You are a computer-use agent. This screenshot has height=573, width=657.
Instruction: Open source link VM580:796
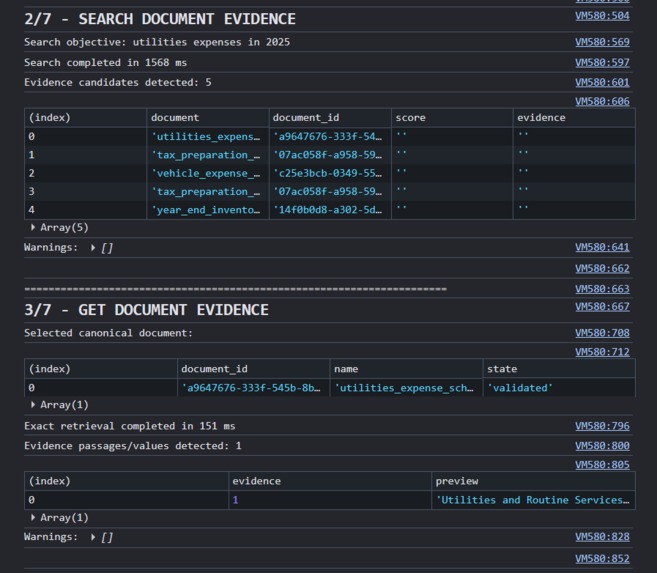(602, 426)
